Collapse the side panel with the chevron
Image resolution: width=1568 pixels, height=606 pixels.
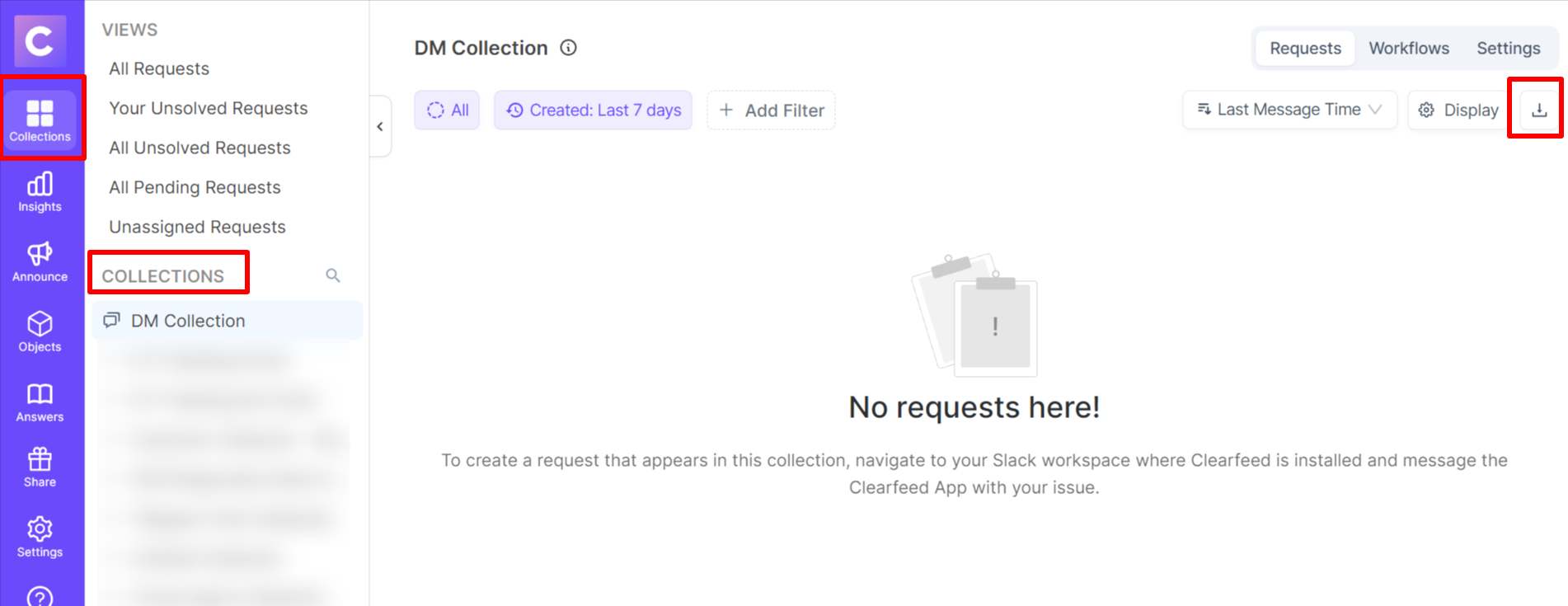click(380, 126)
